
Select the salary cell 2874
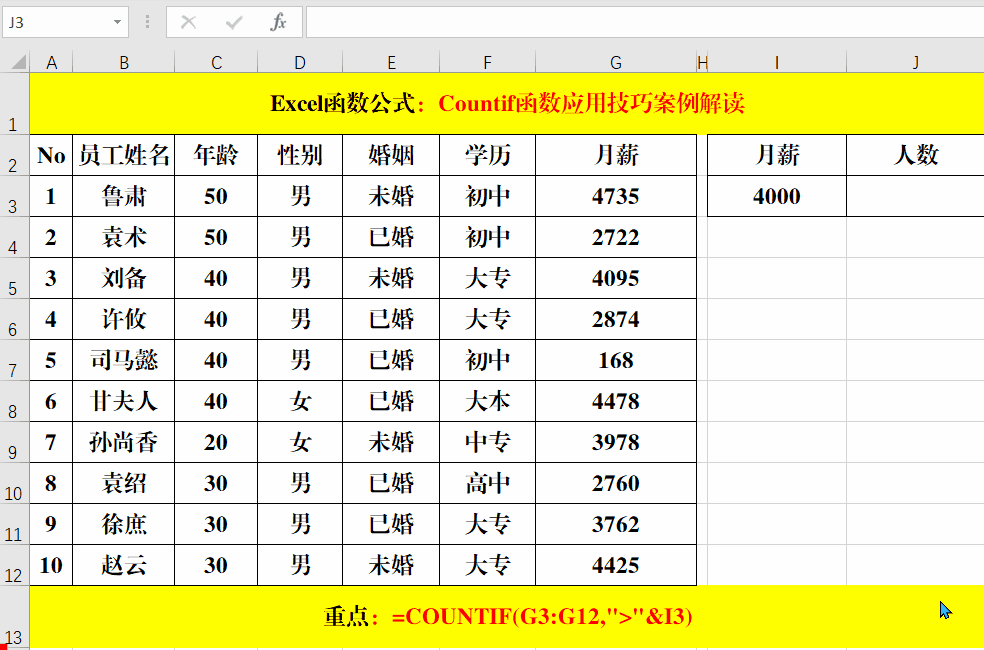pyautogui.click(x=616, y=319)
